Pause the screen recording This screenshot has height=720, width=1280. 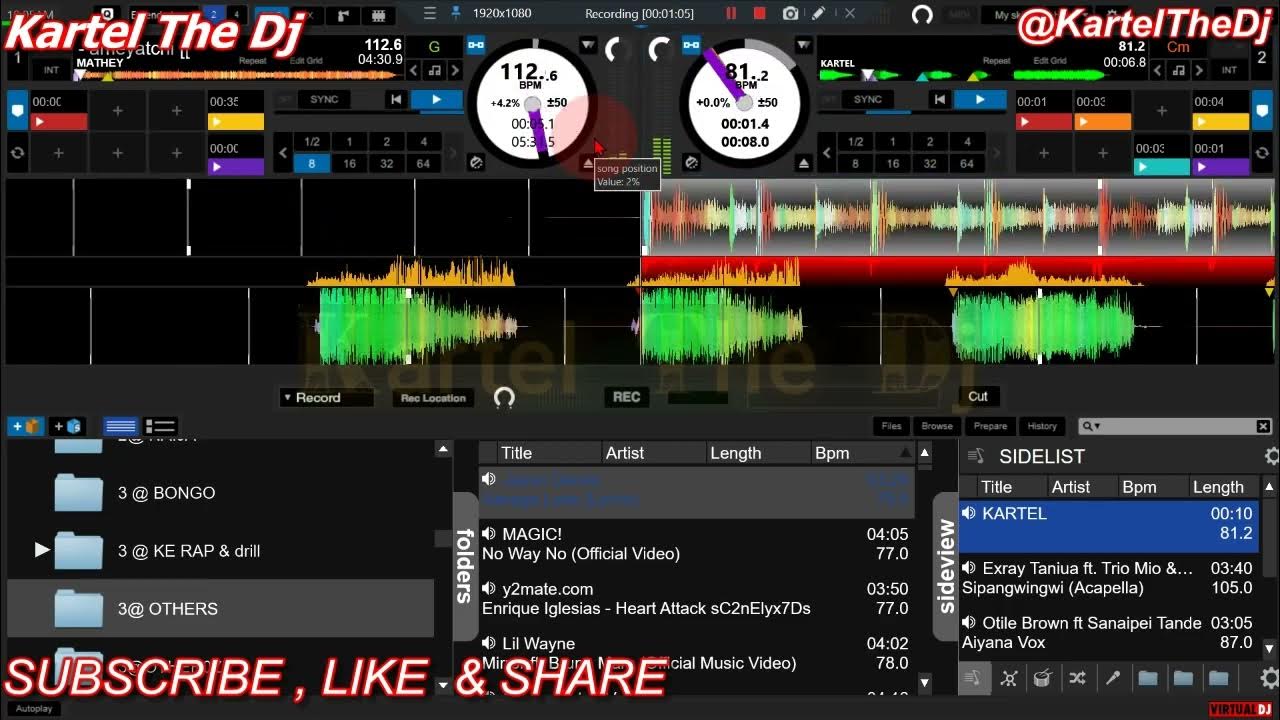click(731, 13)
